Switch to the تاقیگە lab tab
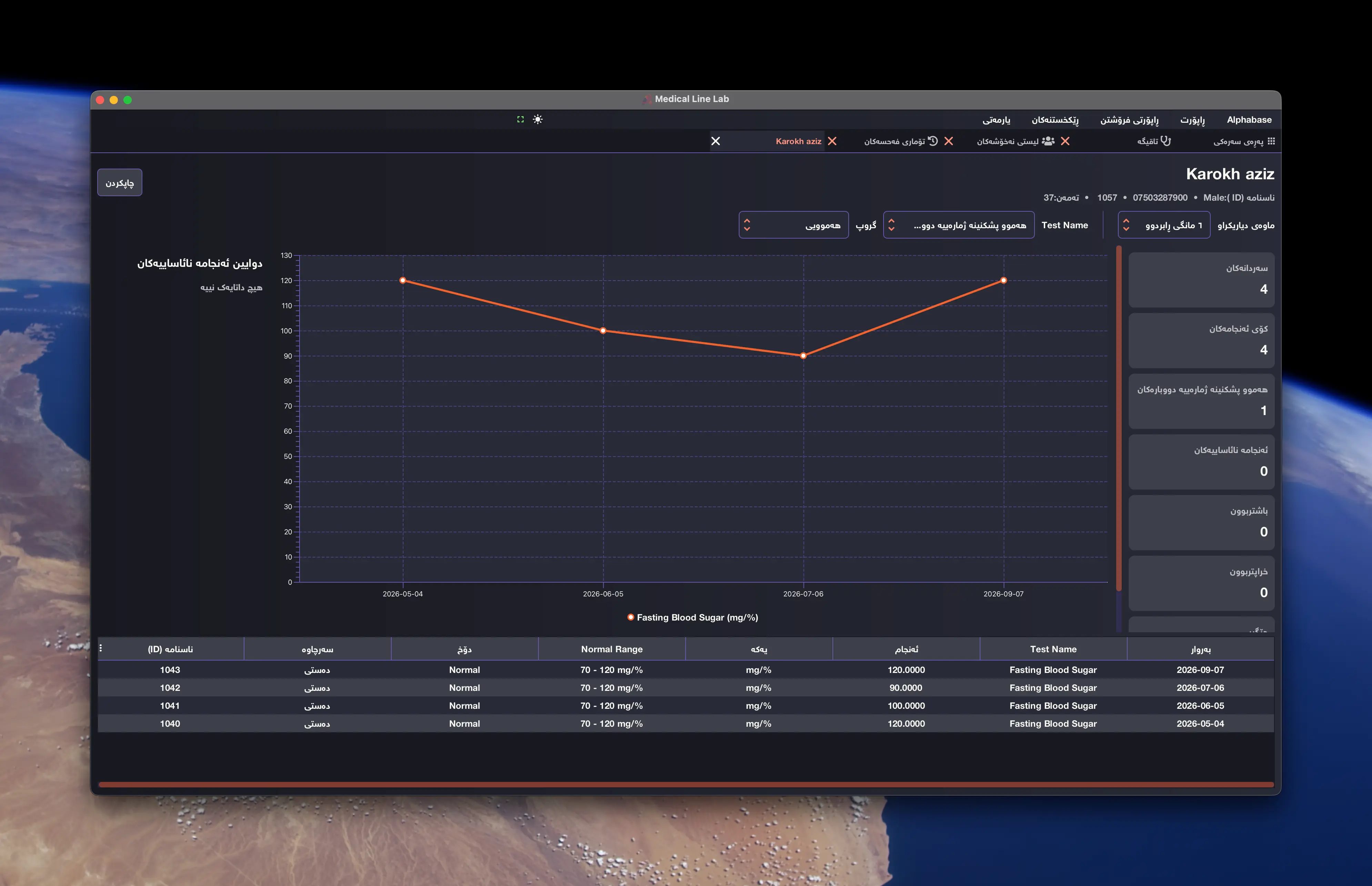The height and width of the screenshot is (886, 1372). (1153, 141)
